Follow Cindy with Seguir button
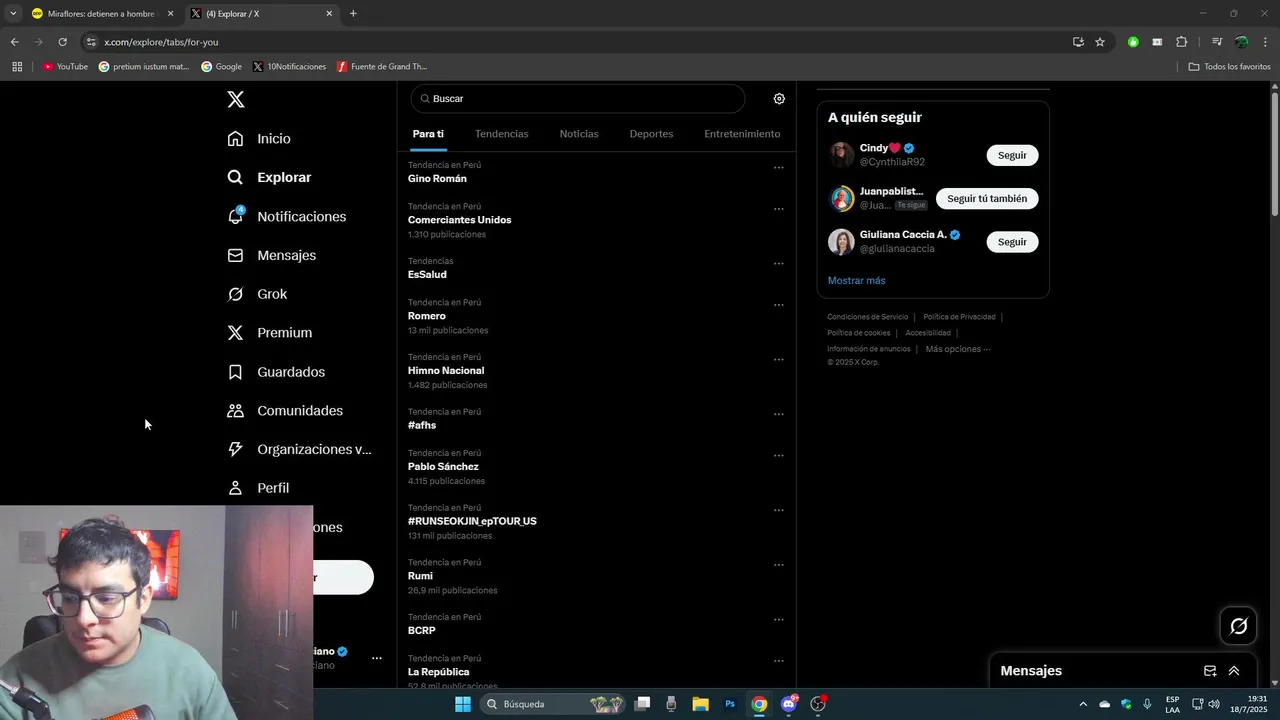The width and height of the screenshot is (1280, 720). [1012, 155]
